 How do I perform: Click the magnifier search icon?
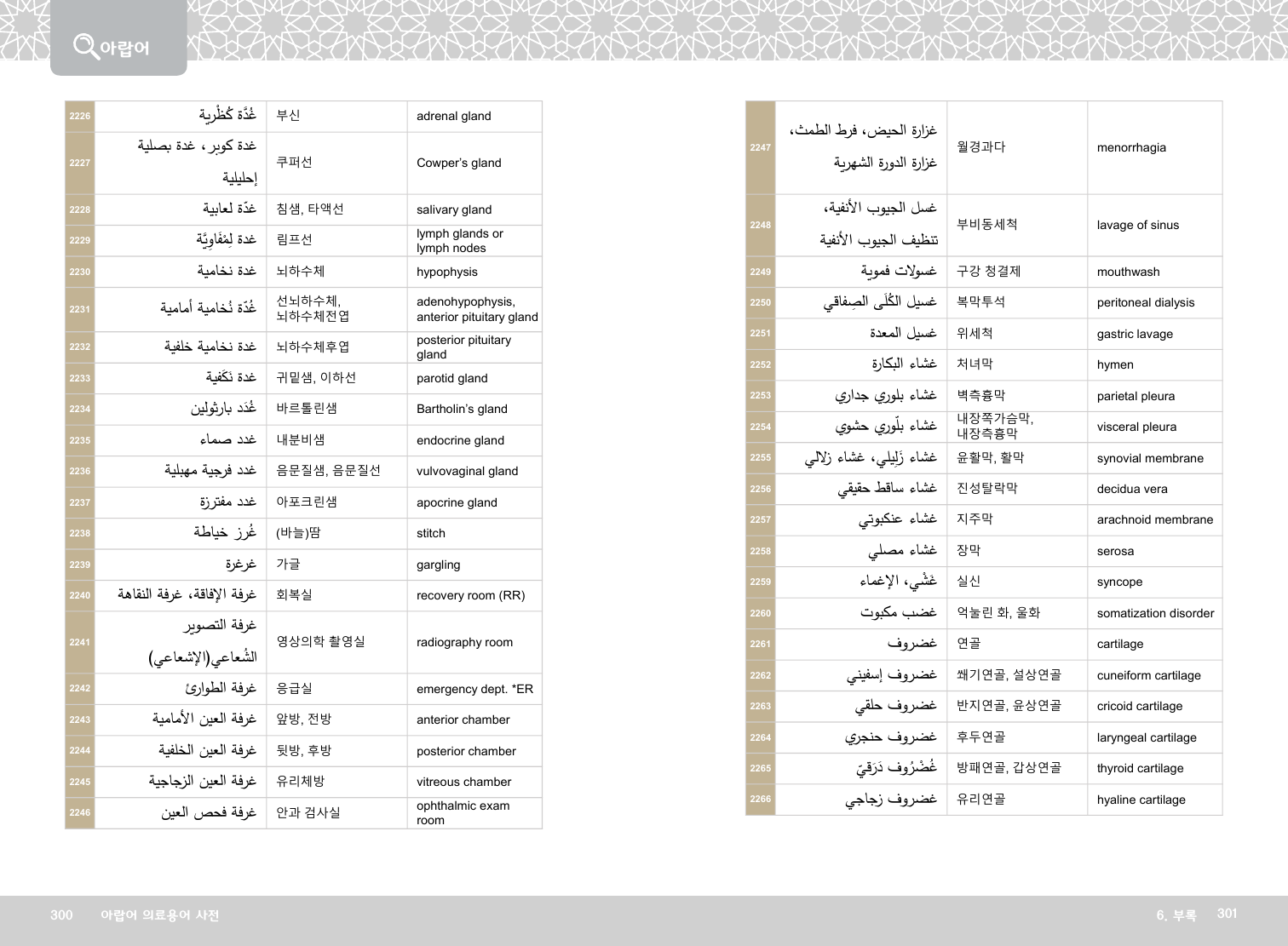pos(85,46)
